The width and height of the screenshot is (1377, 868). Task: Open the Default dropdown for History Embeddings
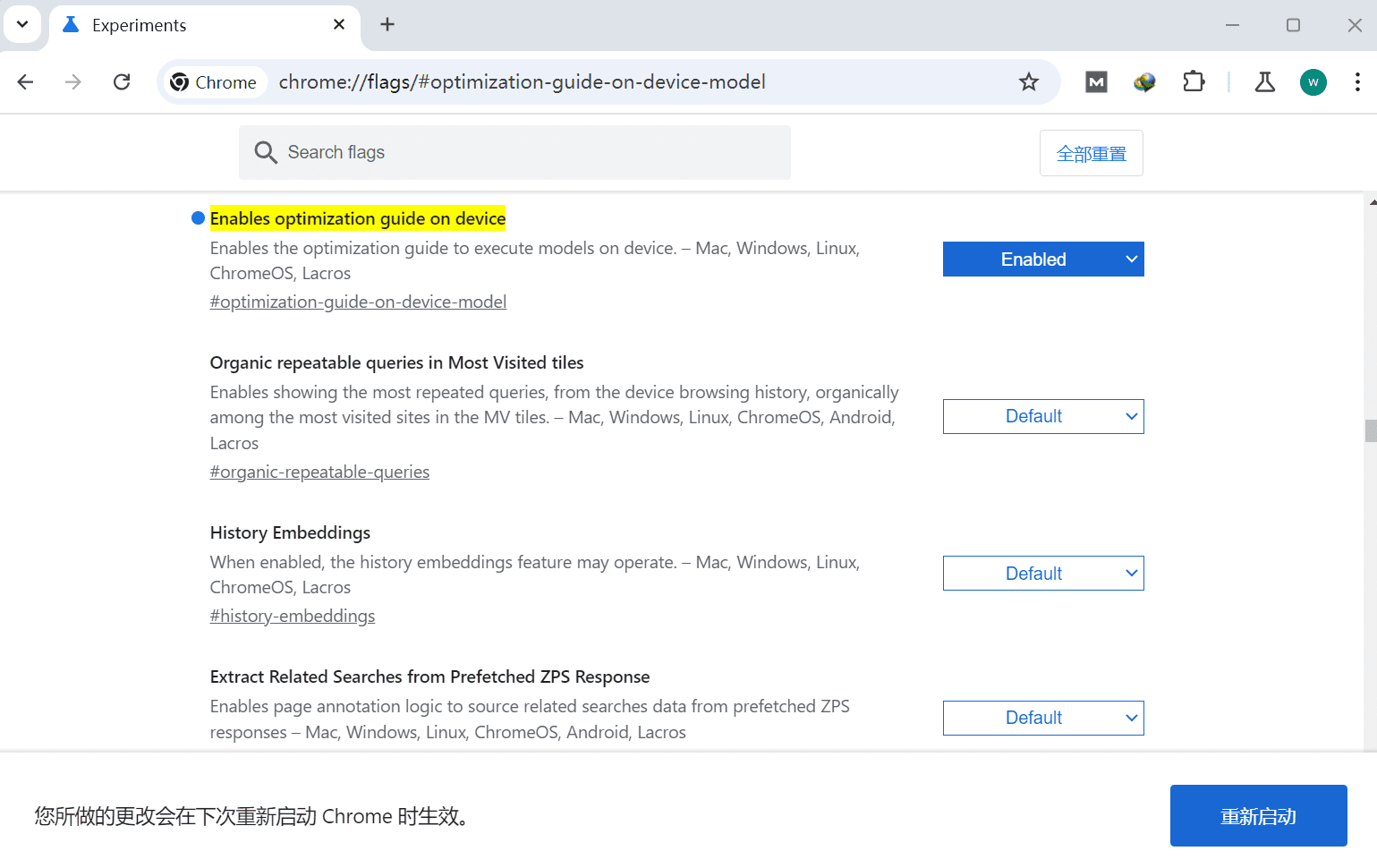pyautogui.click(x=1042, y=573)
